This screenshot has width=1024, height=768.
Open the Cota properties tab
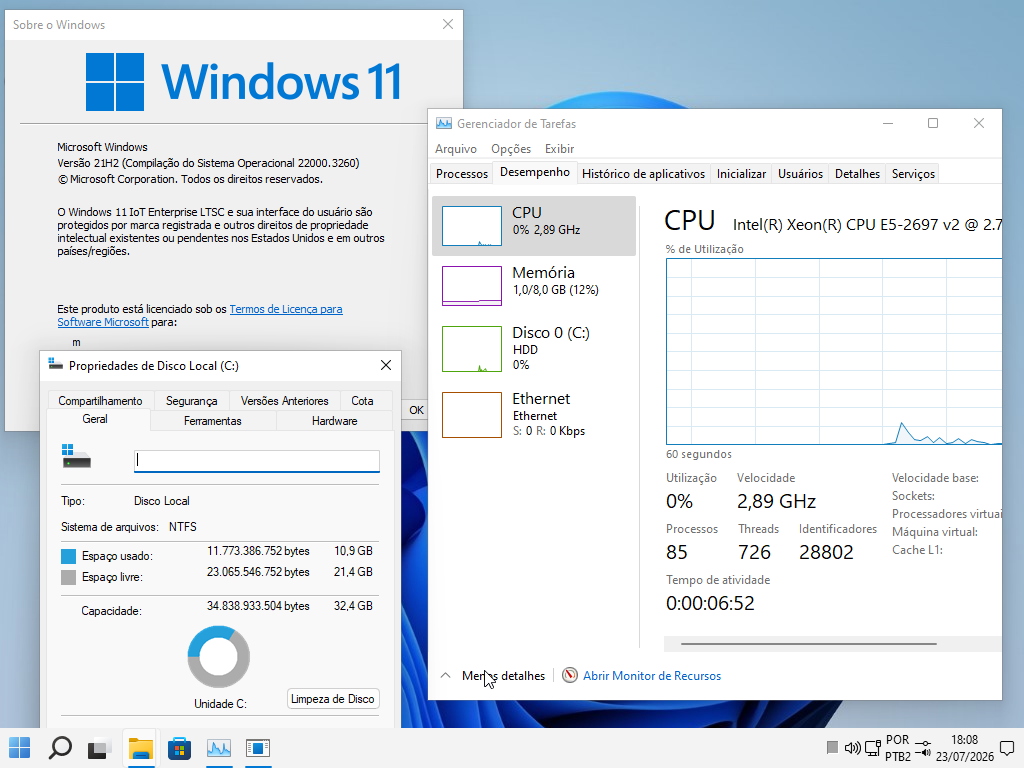[x=362, y=400]
